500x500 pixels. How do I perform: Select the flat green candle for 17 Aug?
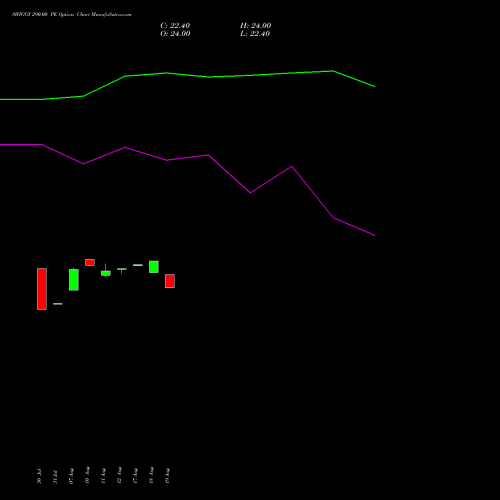(138, 265)
